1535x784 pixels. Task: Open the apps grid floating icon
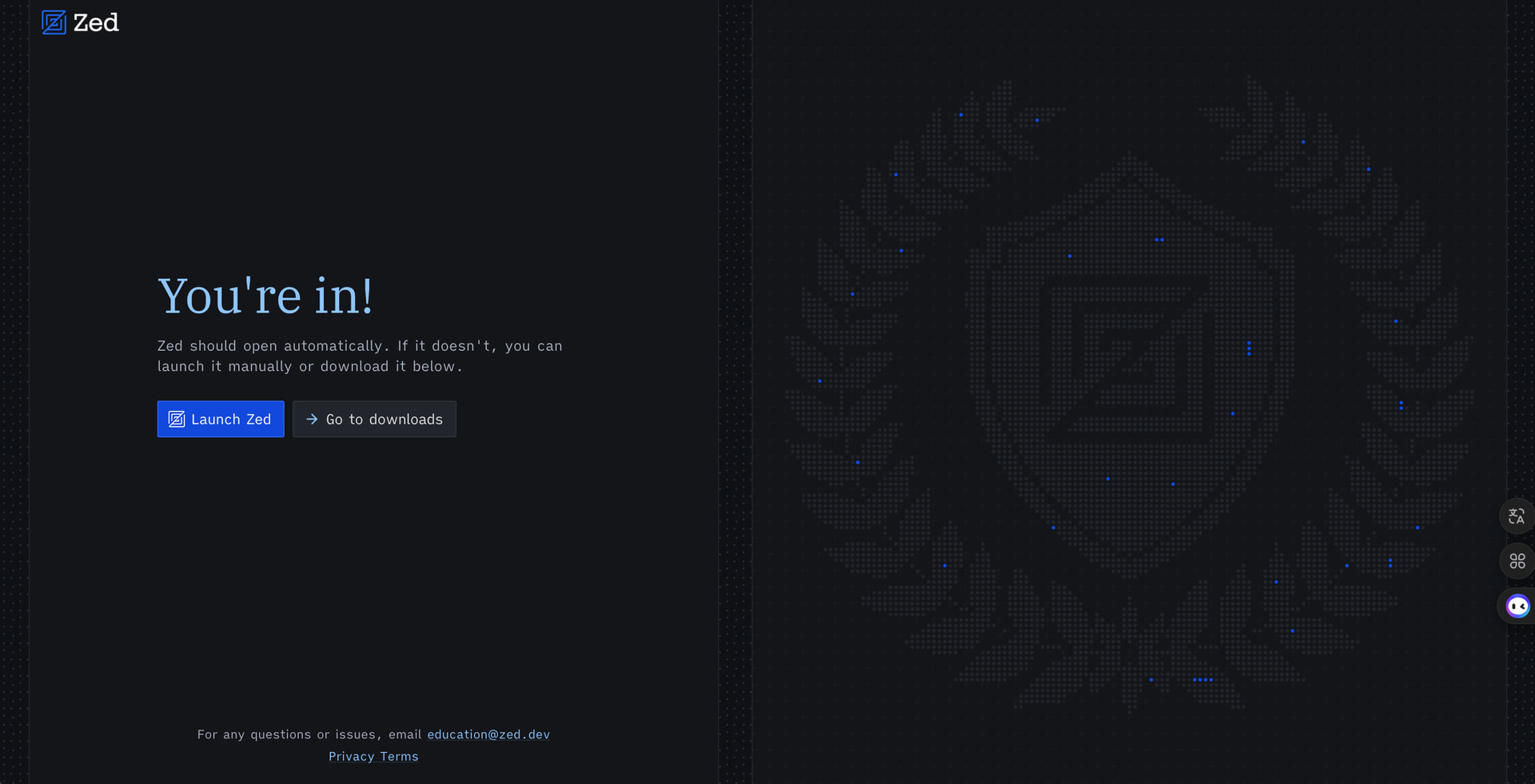coord(1517,561)
